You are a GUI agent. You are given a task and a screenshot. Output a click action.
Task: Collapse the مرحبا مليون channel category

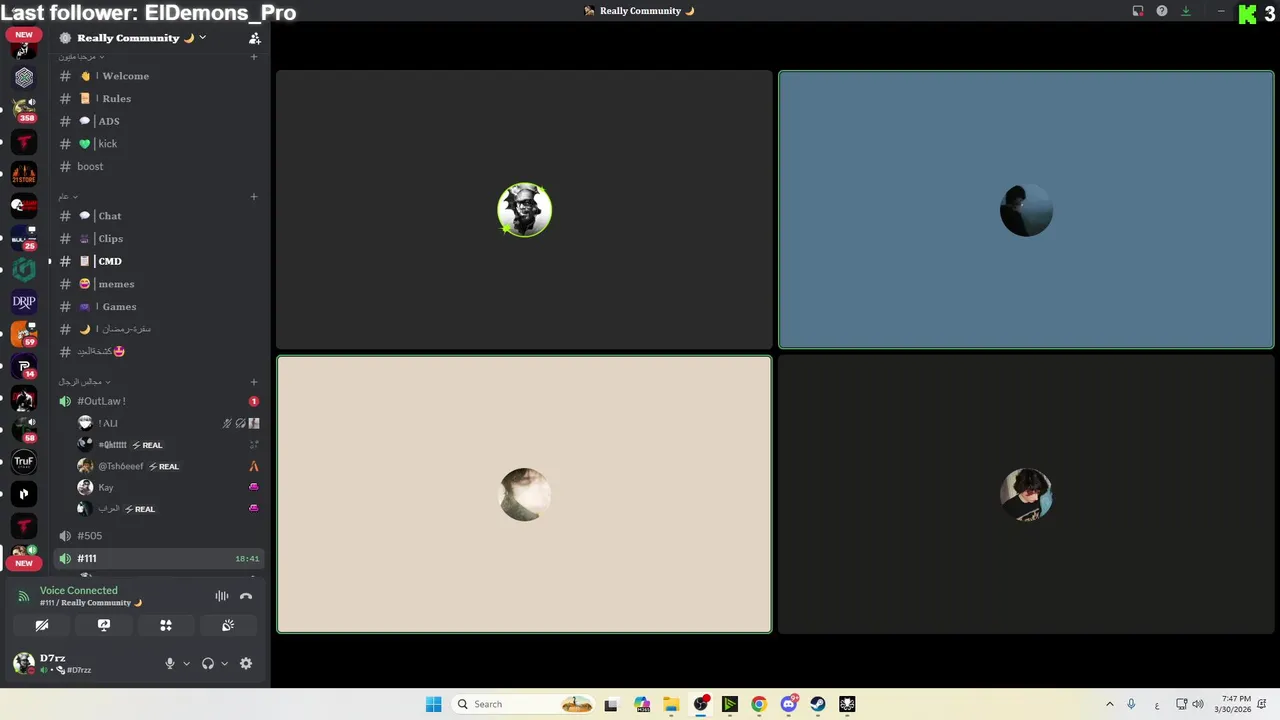(x=82, y=57)
